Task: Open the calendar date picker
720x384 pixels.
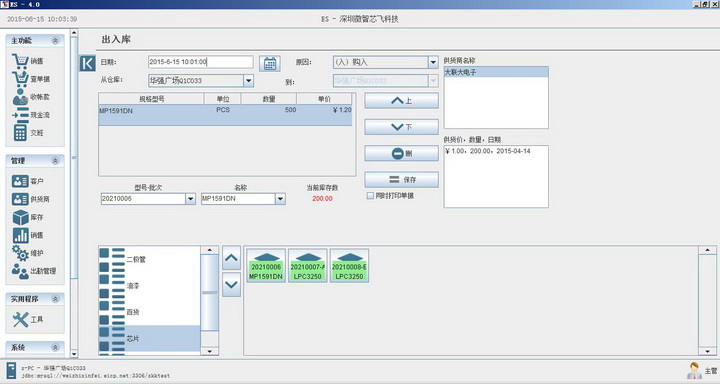Action: tap(270, 63)
